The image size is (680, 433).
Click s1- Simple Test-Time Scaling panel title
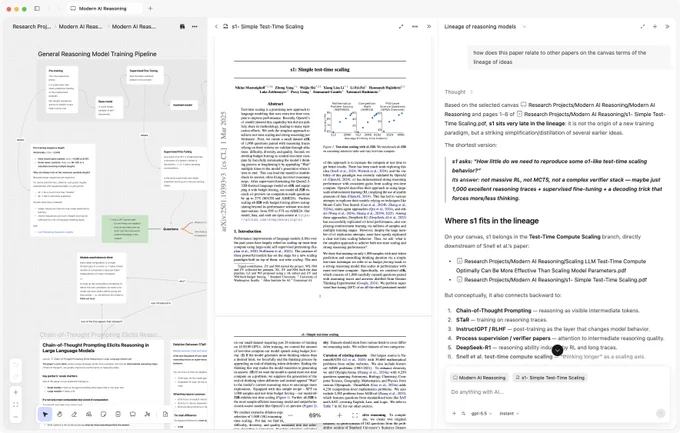tap(268, 26)
